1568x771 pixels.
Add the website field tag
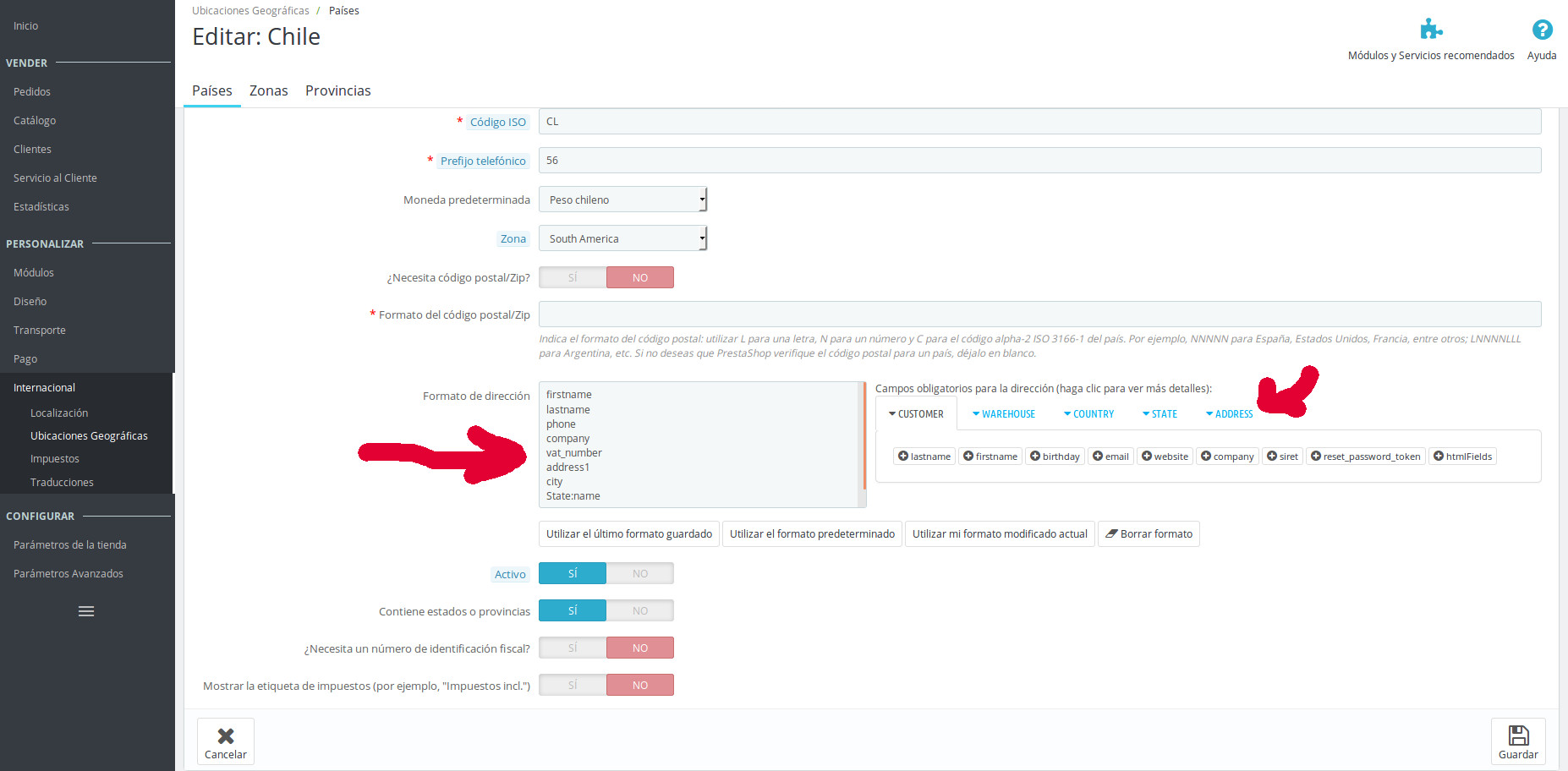point(1165,457)
